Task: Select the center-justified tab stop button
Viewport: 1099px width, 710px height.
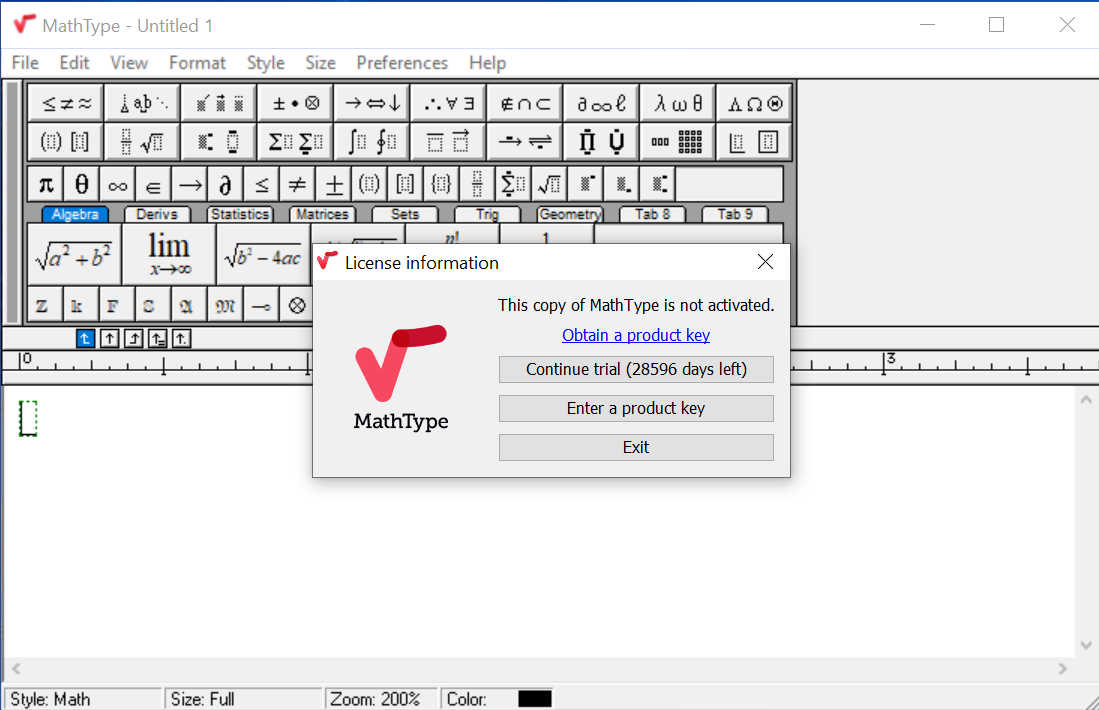Action: click(x=109, y=339)
